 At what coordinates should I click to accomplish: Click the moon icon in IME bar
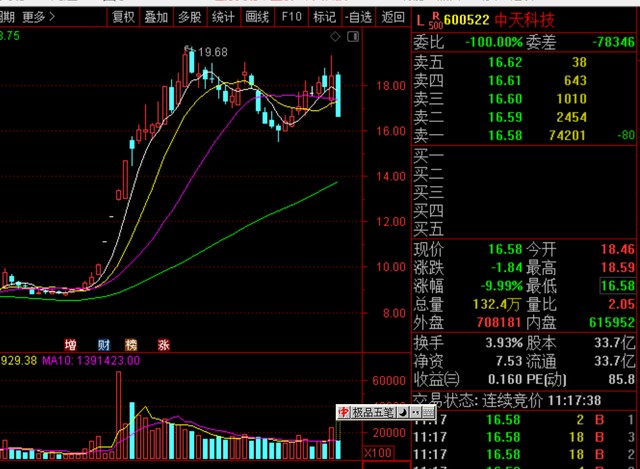(402, 412)
